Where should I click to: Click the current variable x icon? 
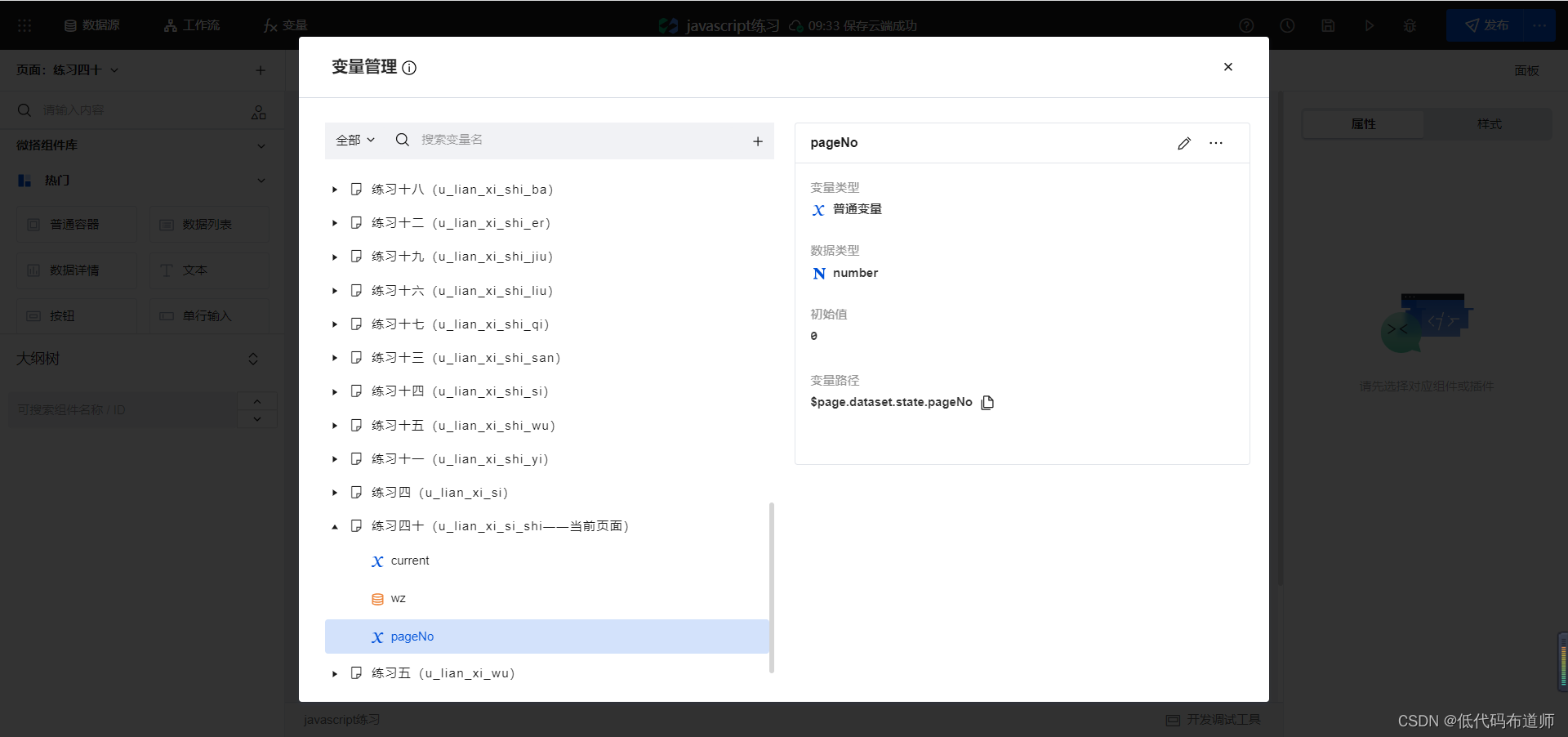pyautogui.click(x=377, y=561)
